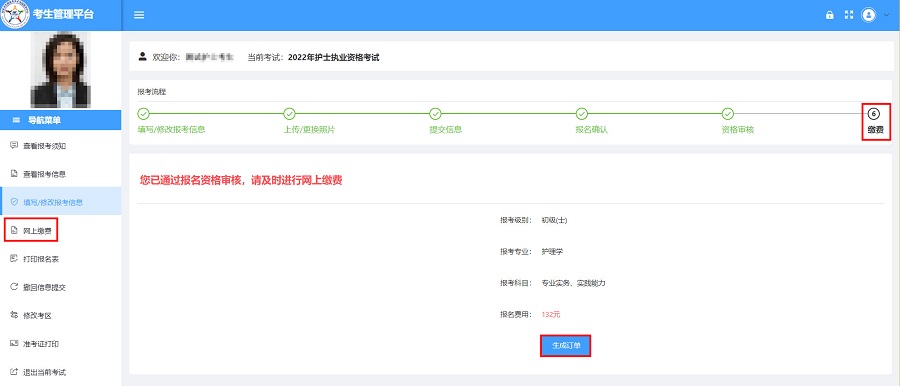Click the 报名确认 step label
900x386 pixels.
point(592,130)
